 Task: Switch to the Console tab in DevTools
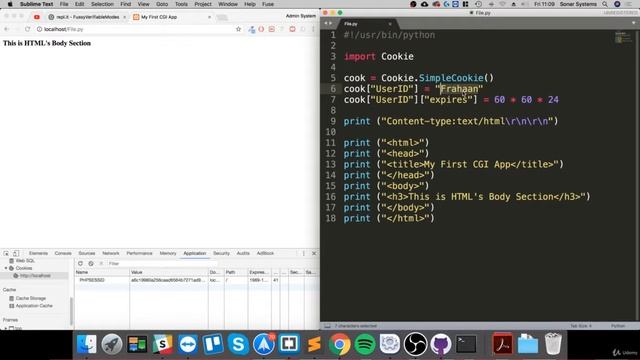click(63, 253)
